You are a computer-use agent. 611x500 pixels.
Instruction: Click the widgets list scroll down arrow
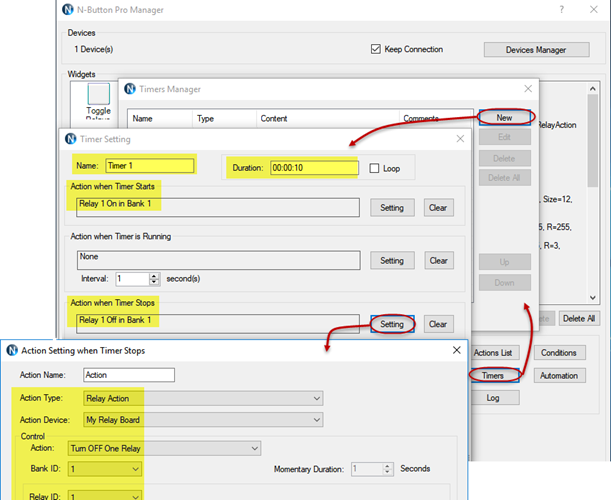click(x=593, y=298)
